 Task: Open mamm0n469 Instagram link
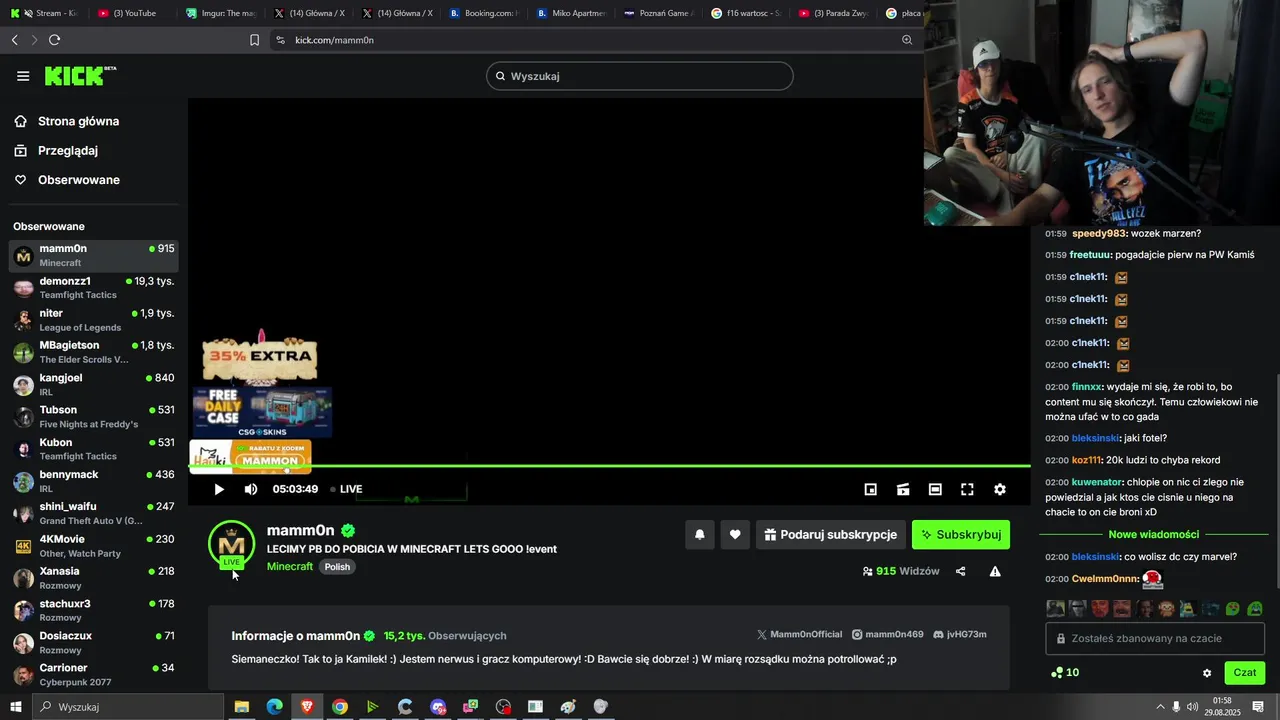click(887, 635)
